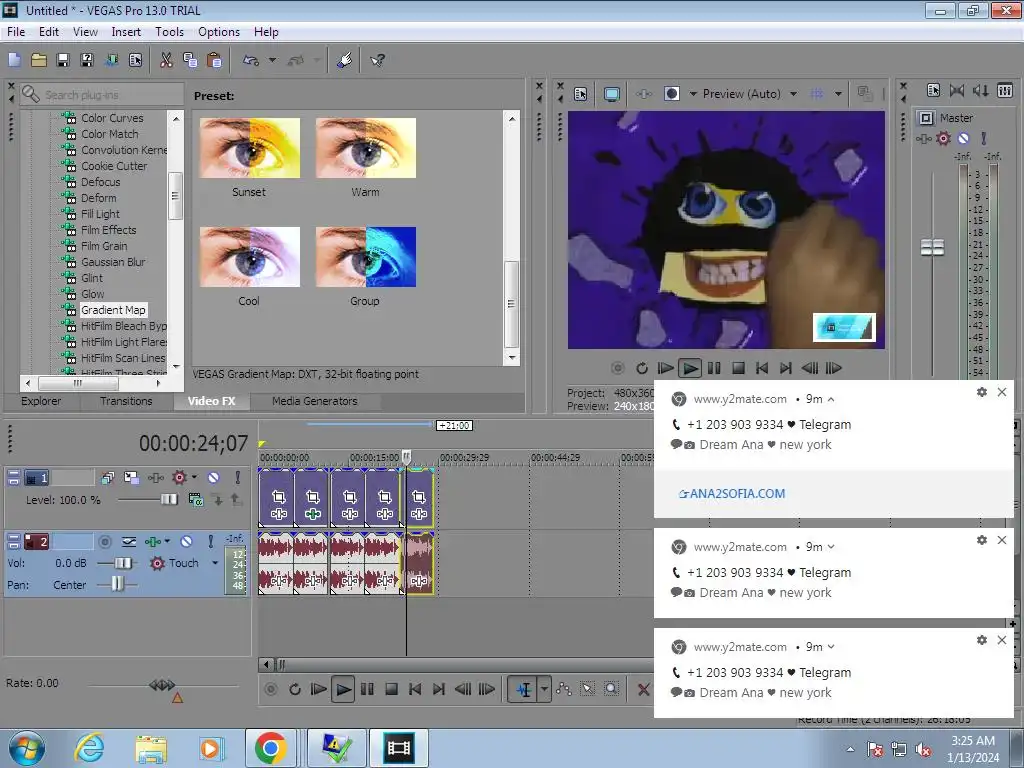Switch to the Media Generators tab
This screenshot has width=1024, height=768.
click(x=314, y=401)
